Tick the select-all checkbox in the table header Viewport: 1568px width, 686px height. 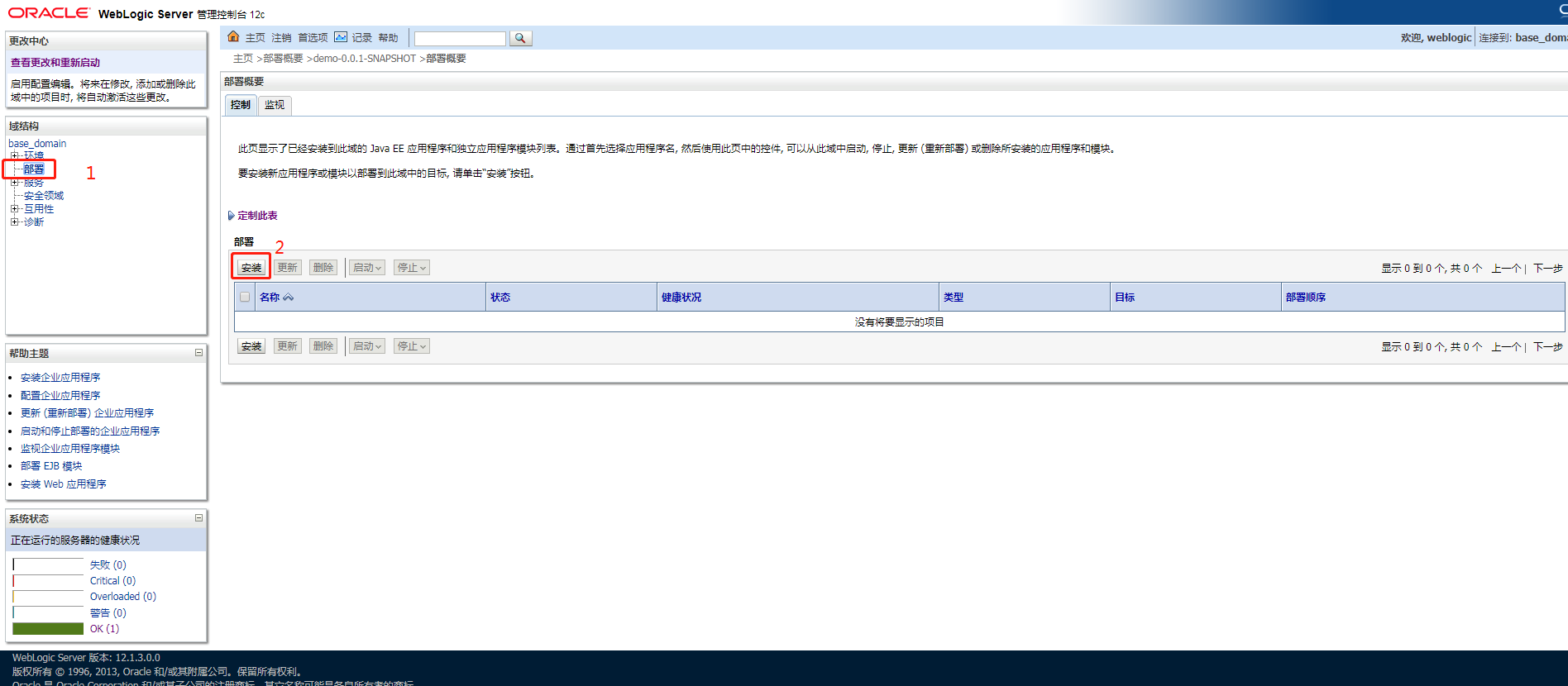point(245,297)
